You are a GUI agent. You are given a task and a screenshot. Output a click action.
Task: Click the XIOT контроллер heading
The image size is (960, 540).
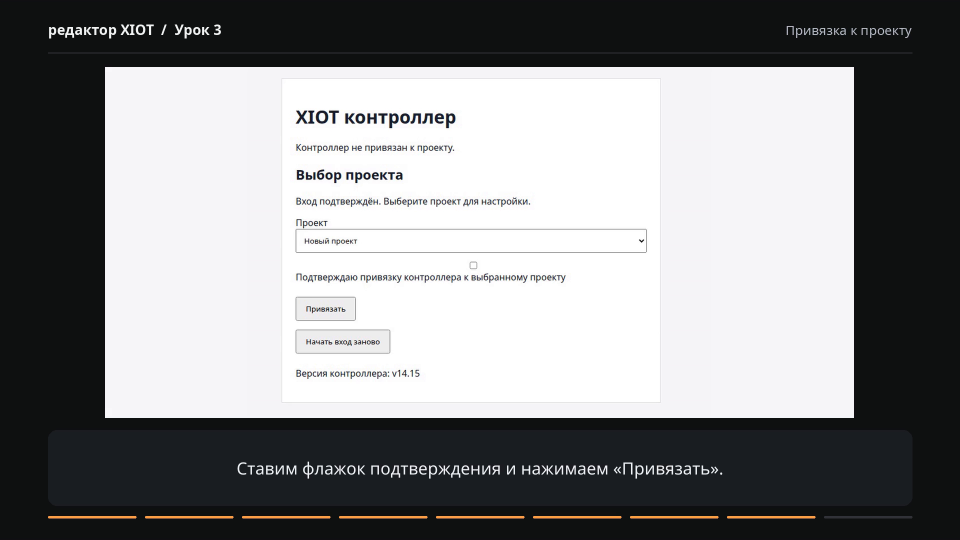click(375, 117)
